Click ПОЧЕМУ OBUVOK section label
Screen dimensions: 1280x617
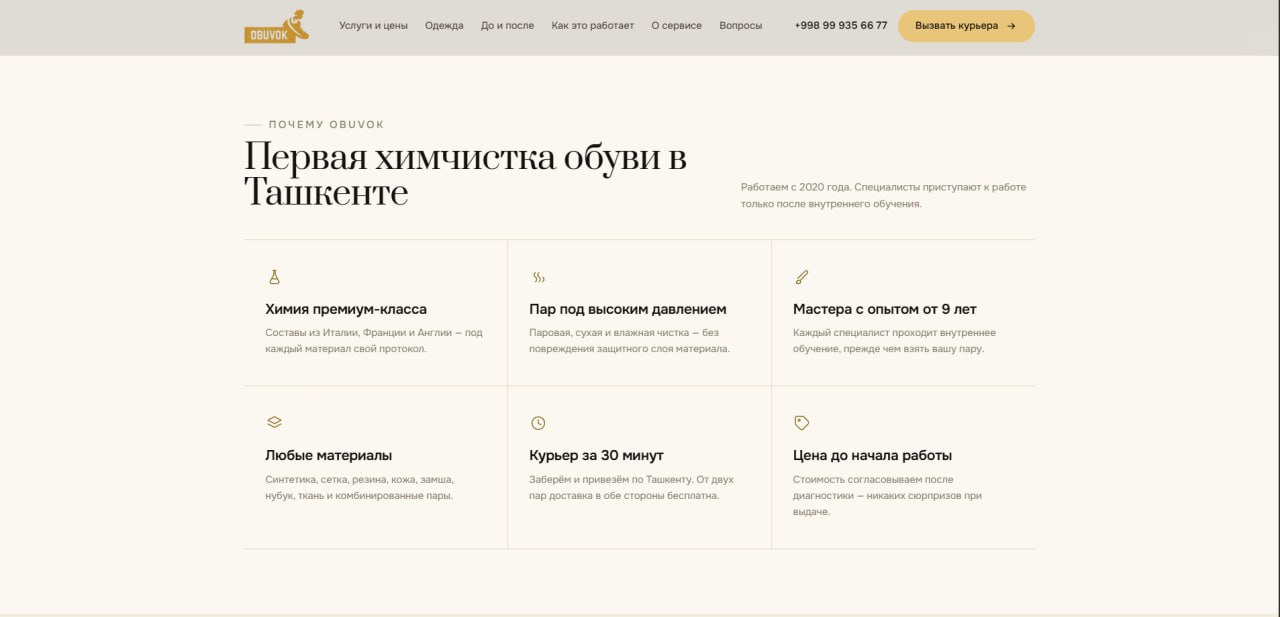click(x=326, y=125)
